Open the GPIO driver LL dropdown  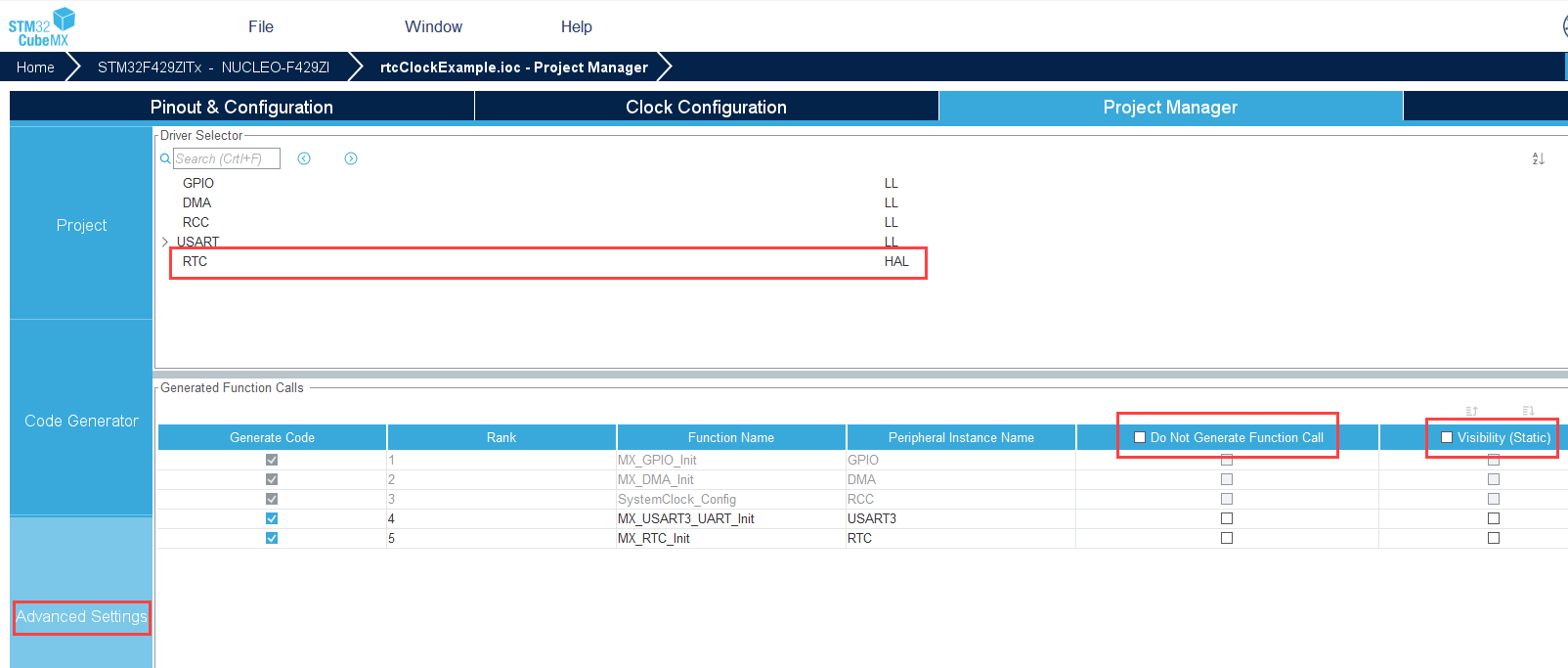coord(891,183)
